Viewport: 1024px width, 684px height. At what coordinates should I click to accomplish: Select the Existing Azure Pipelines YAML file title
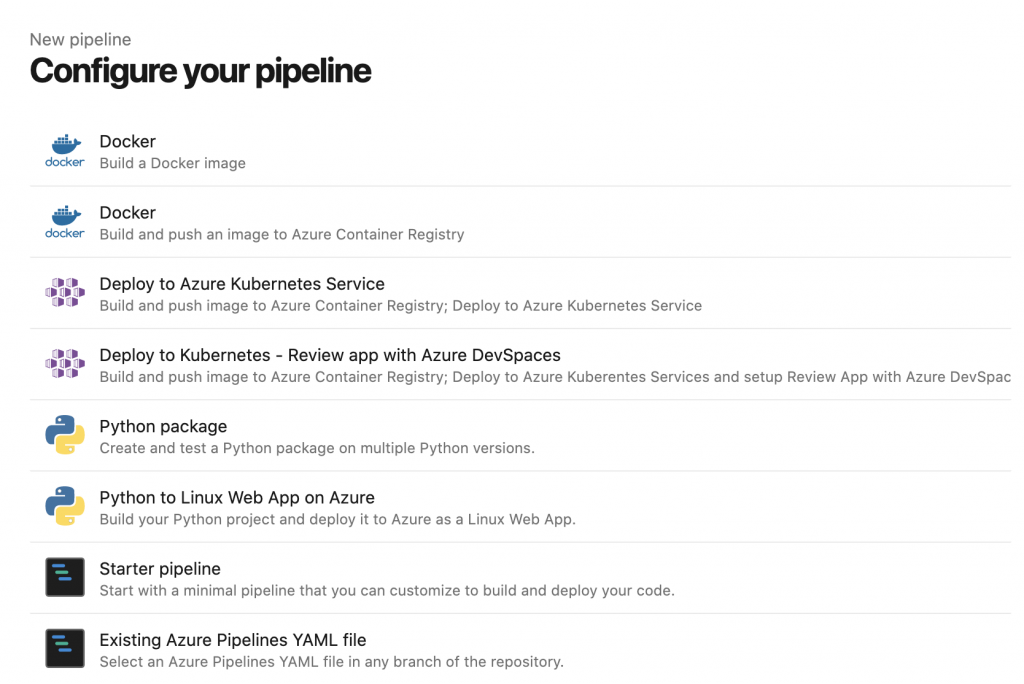point(233,640)
